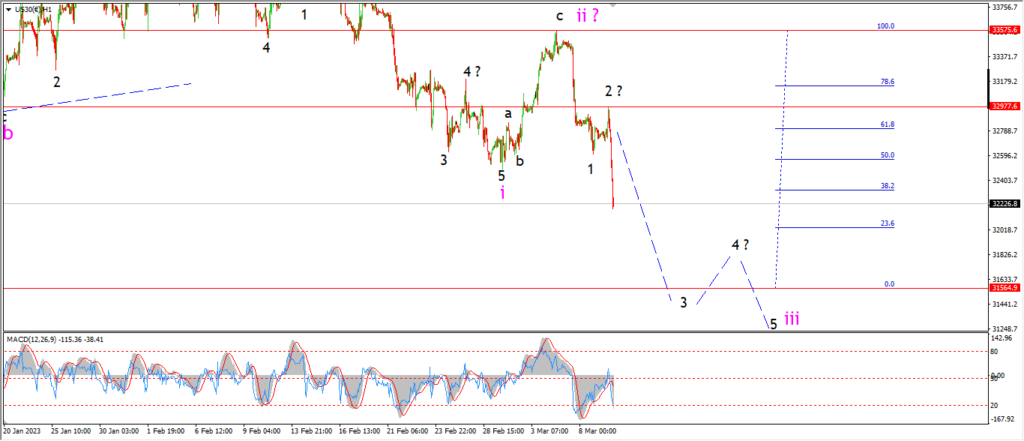Select the pink 'i' wave label
Viewport: 1024px width, 441px height.
(502, 192)
